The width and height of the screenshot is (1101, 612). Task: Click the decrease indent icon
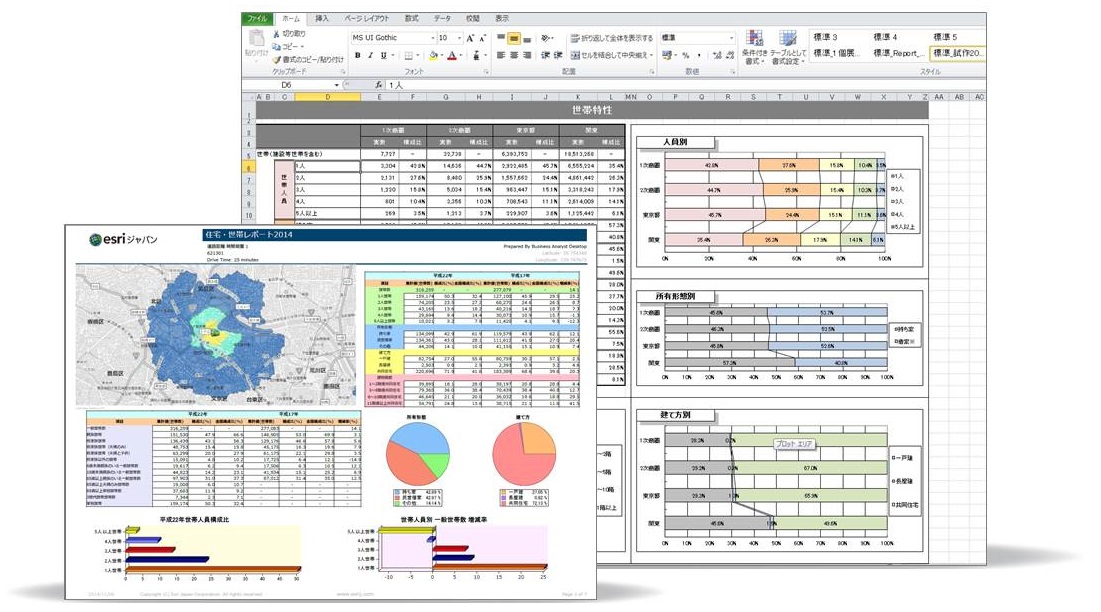click(x=546, y=55)
